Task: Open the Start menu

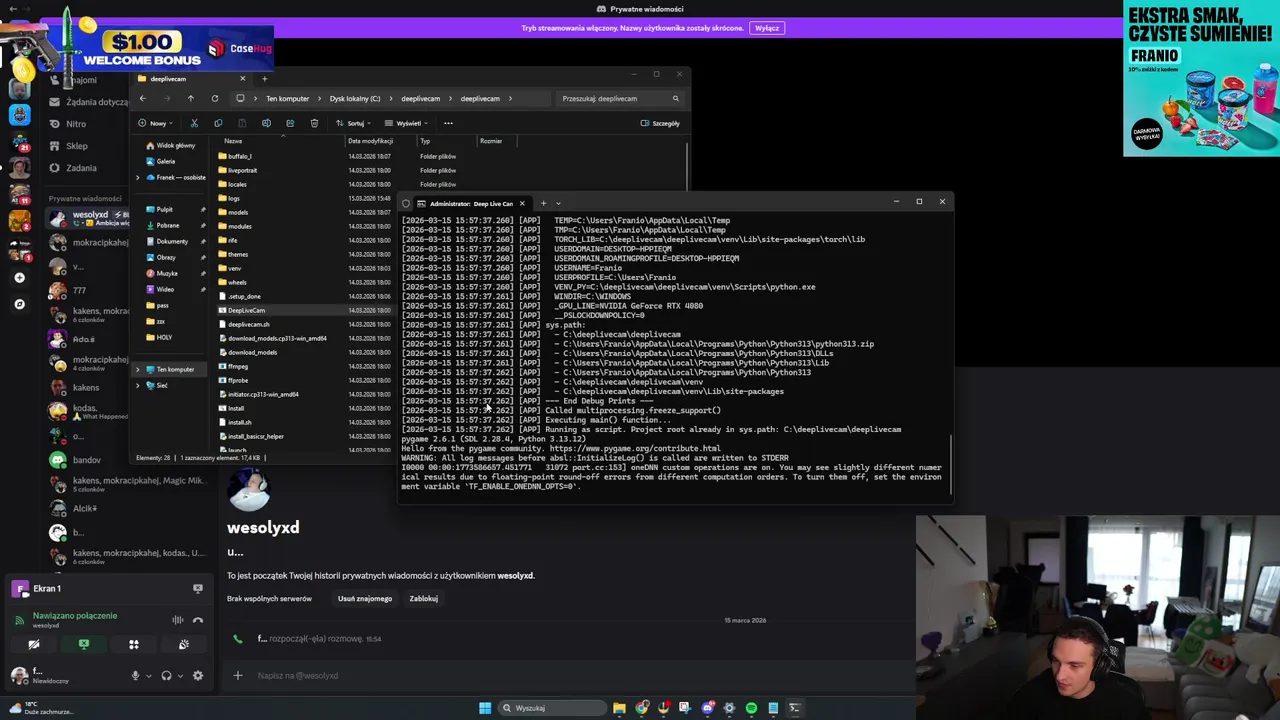Action: (485, 708)
